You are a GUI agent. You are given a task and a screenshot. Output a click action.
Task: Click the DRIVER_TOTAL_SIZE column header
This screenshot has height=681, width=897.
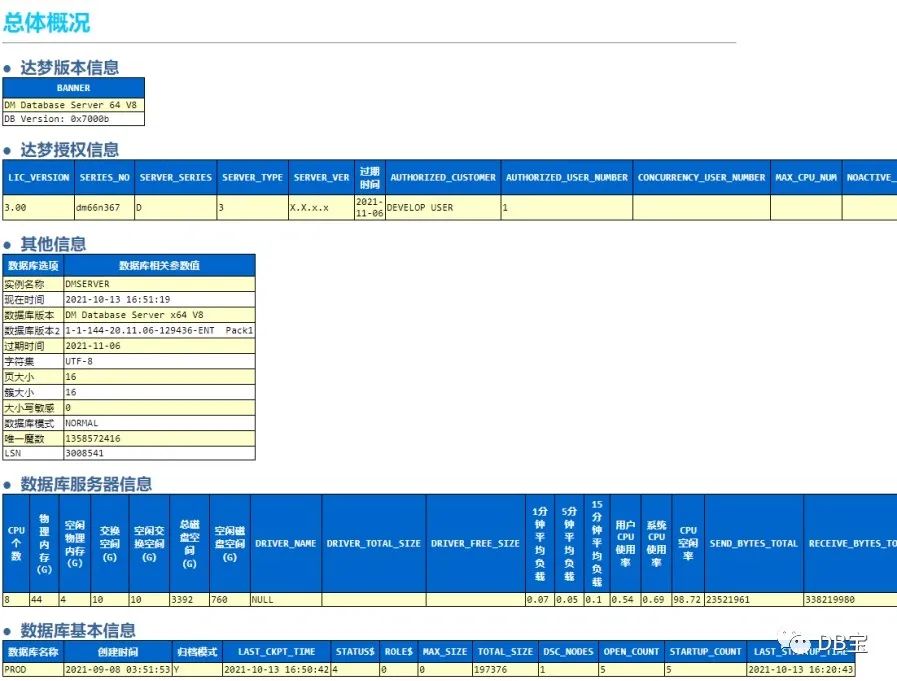click(x=374, y=543)
